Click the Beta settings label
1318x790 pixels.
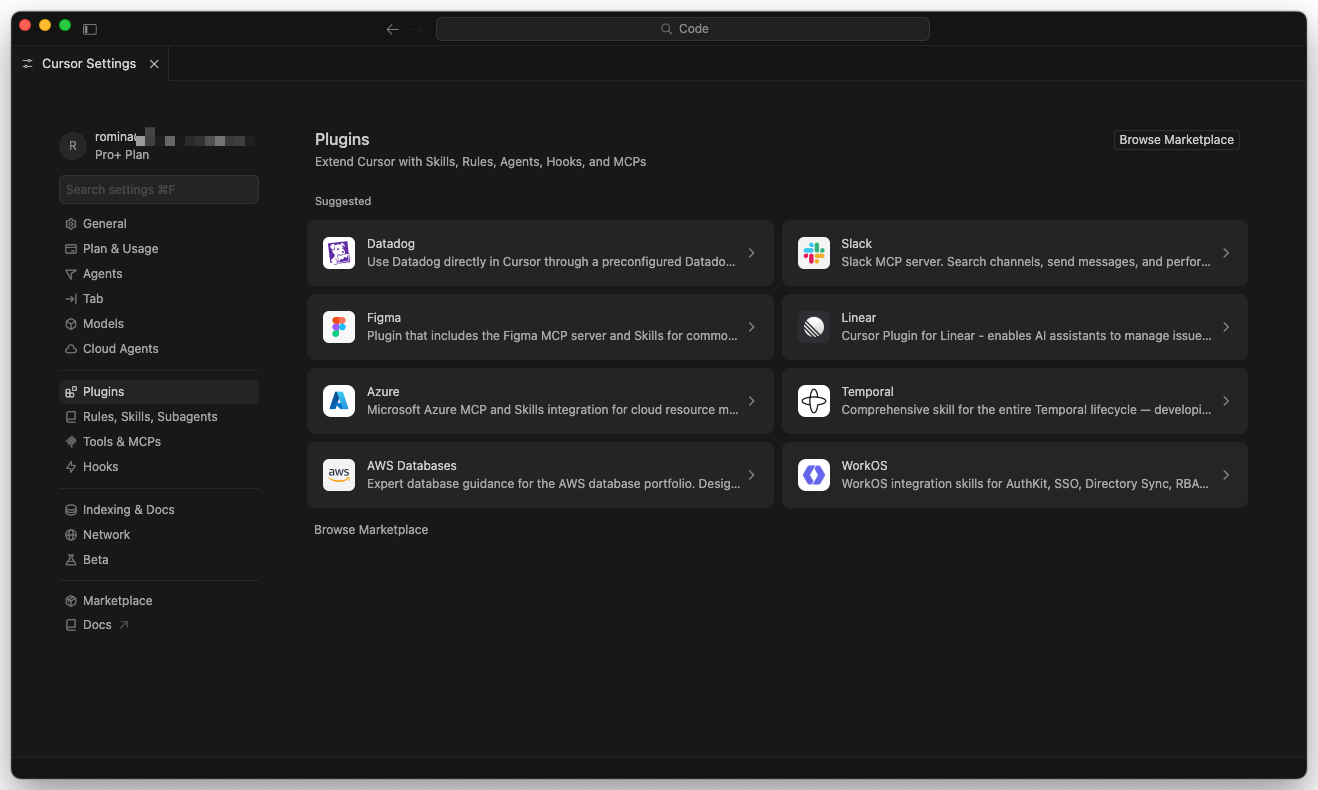pyautogui.click(x=96, y=560)
